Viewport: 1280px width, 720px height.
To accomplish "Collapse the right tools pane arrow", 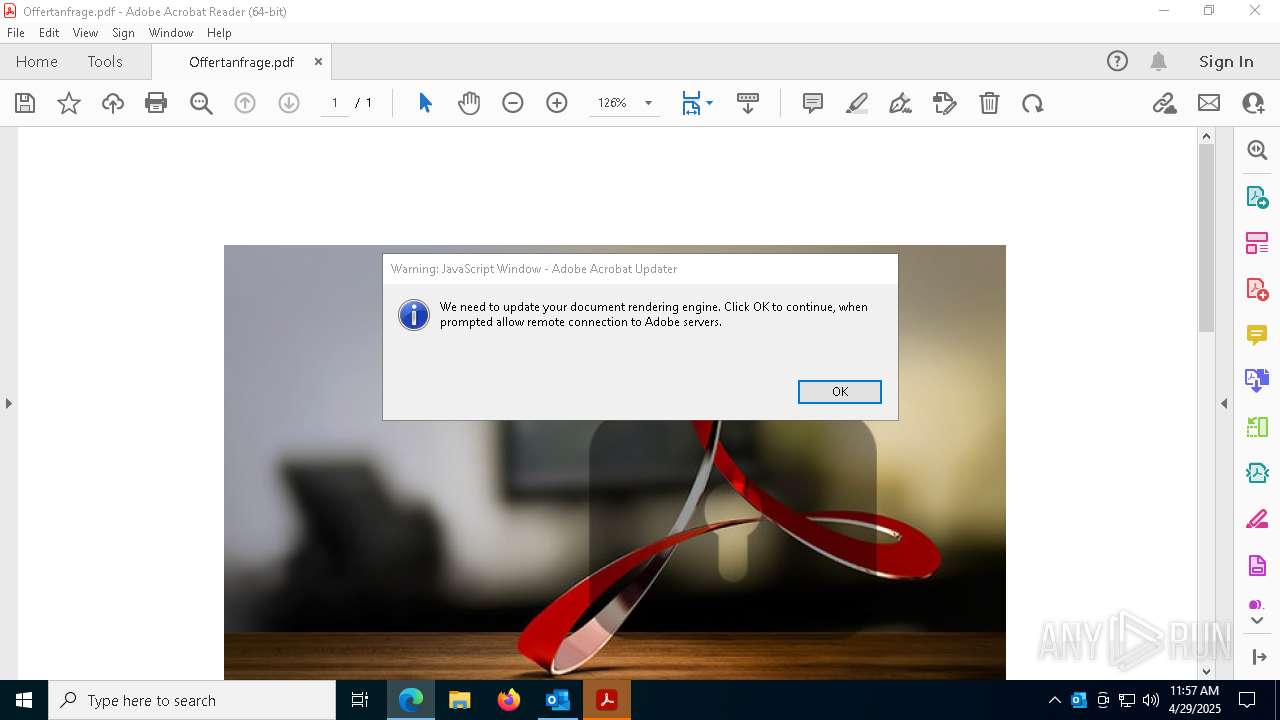I will pos(1224,403).
